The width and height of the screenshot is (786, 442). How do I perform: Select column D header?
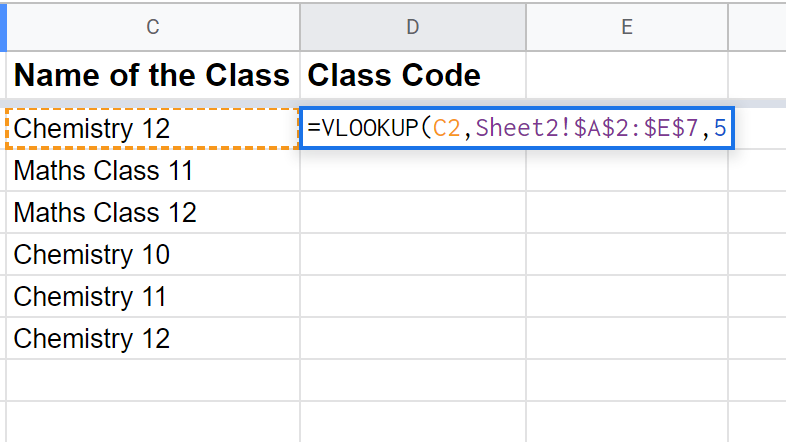(x=413, y=27)
